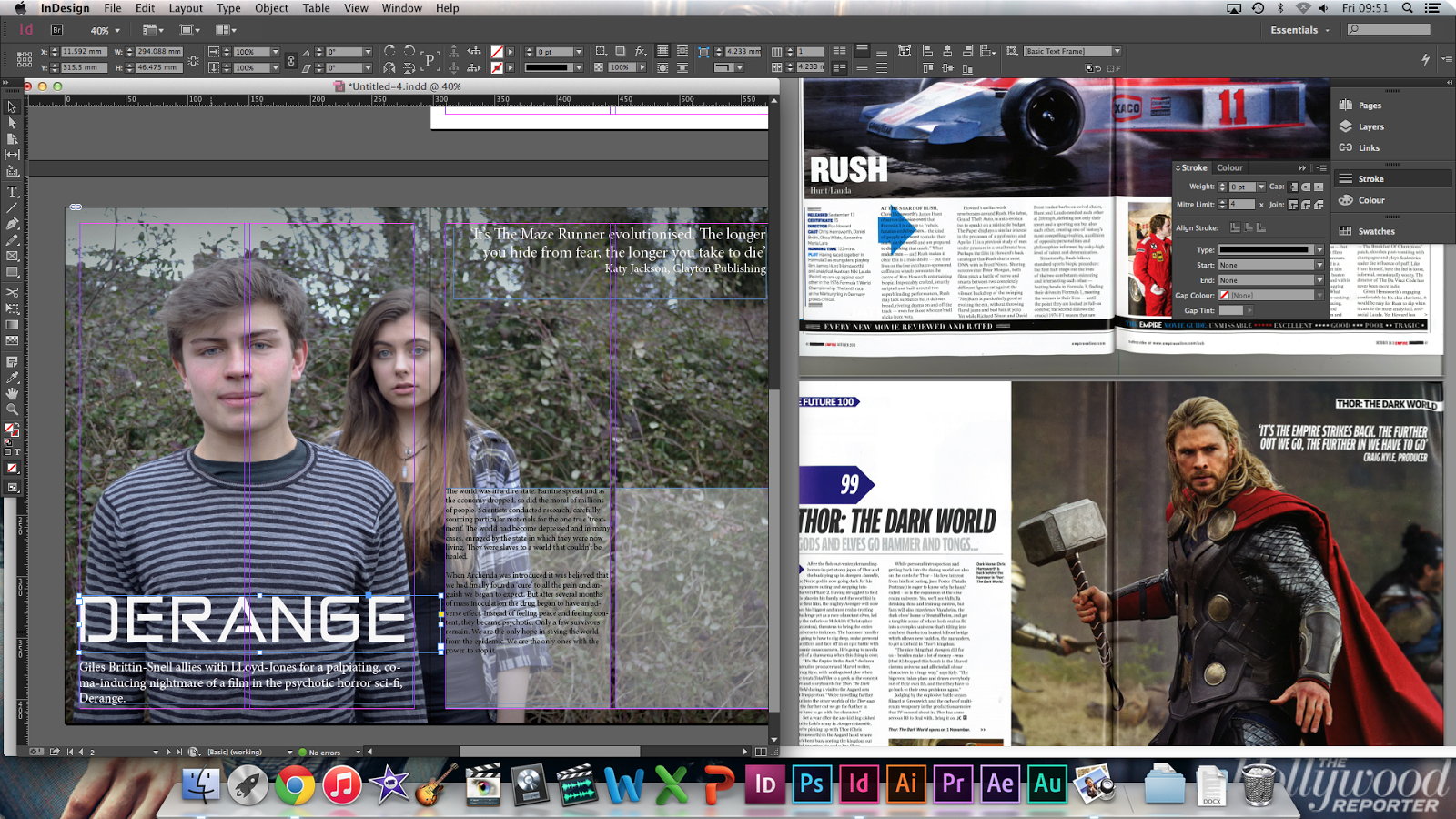Click the Quick Apply lightning icon
The image size is (1456, 819).
click(1425, 59)
